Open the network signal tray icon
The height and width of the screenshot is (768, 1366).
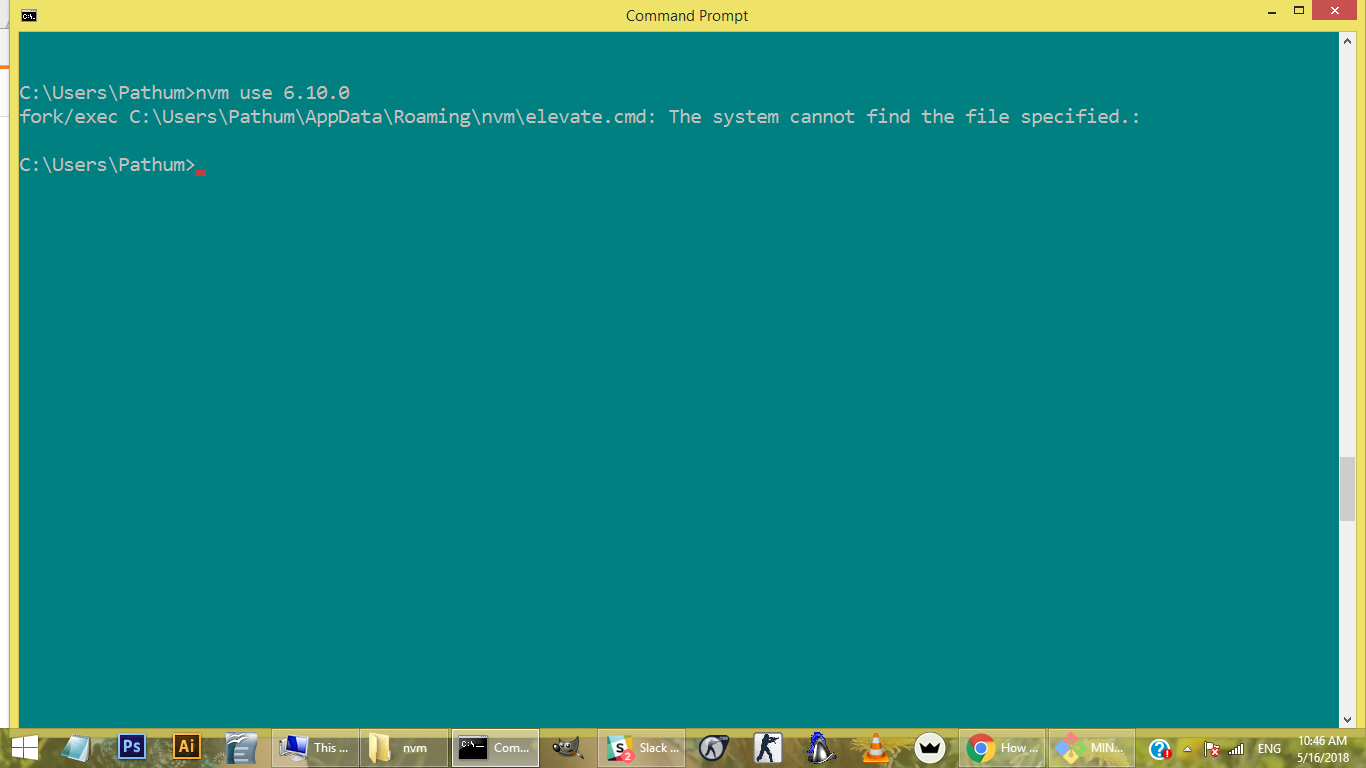pyautogui.click(x=1236, y=749)
